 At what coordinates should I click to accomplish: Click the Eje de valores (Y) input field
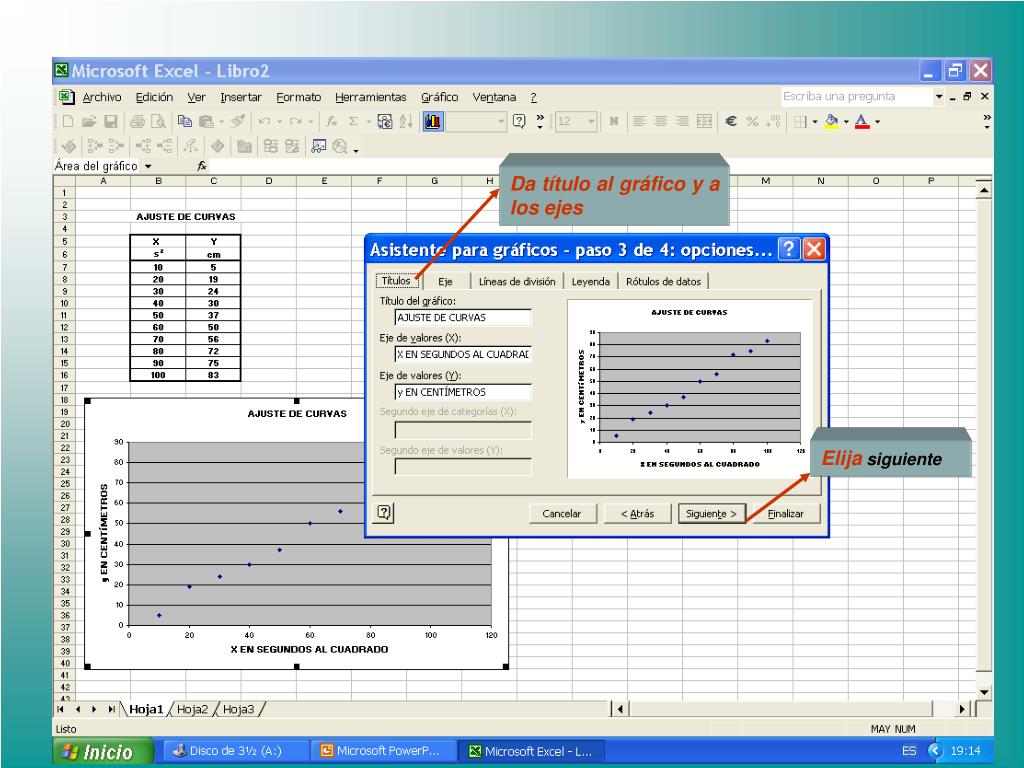coord(463,392)
